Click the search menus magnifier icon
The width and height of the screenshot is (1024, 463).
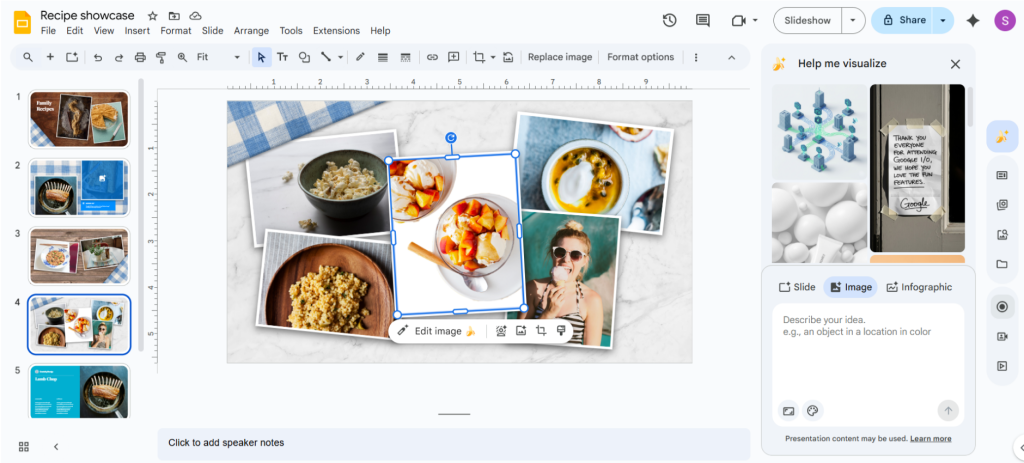(x=27, y=57)
